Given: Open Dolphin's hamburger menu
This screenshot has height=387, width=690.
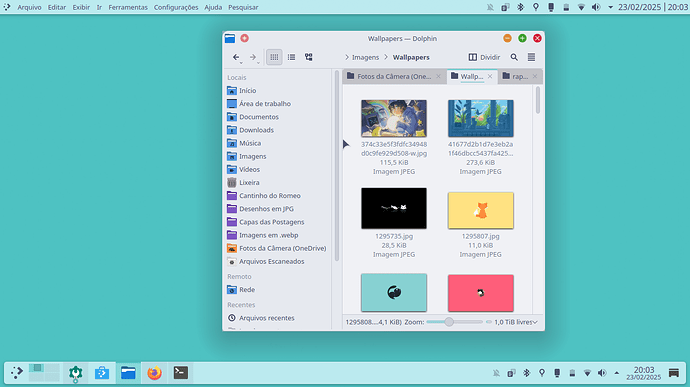Looking at the screenshot, I should pos(531,57).
